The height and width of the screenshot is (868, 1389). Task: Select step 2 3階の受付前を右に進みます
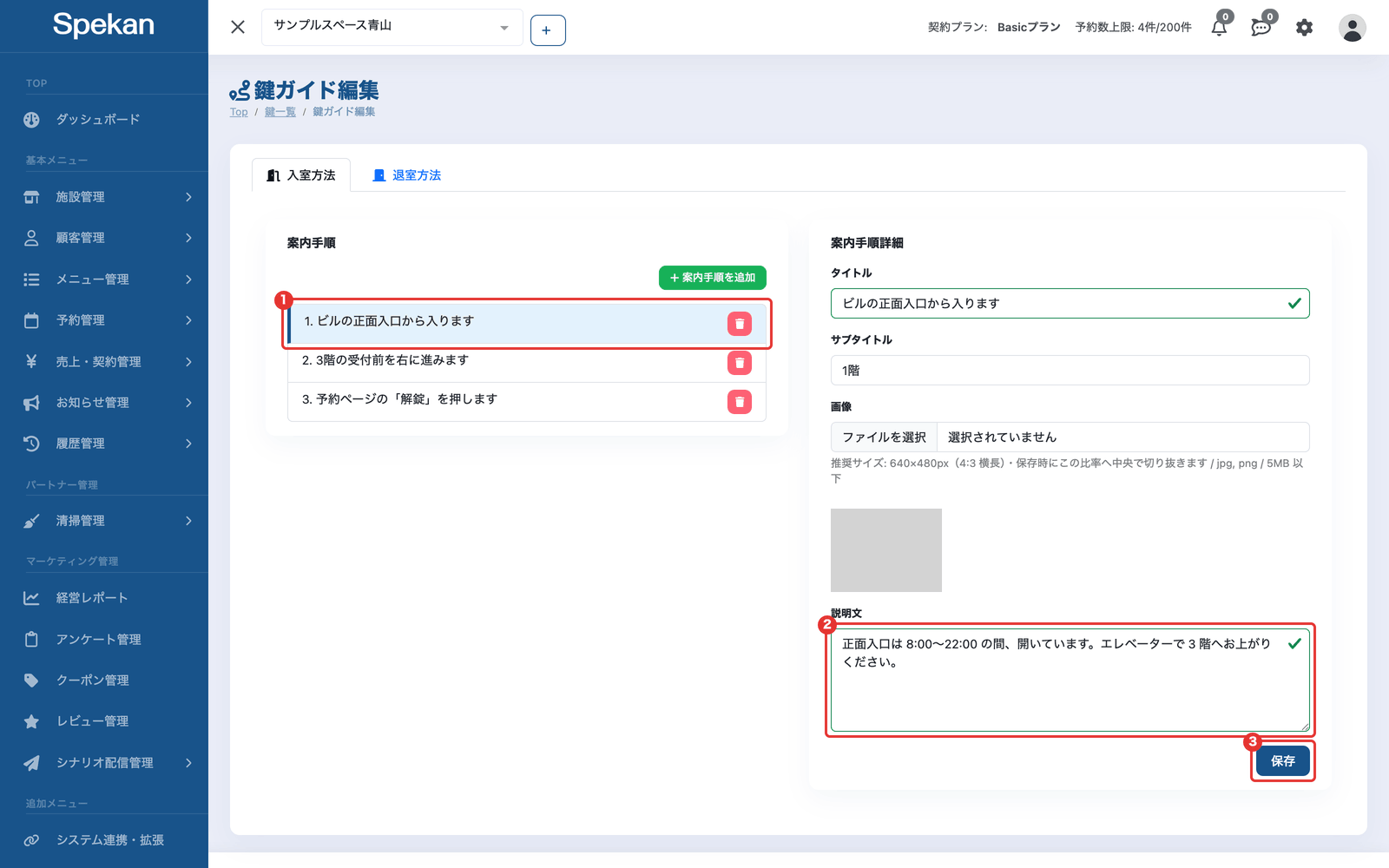tap(527, 363)
